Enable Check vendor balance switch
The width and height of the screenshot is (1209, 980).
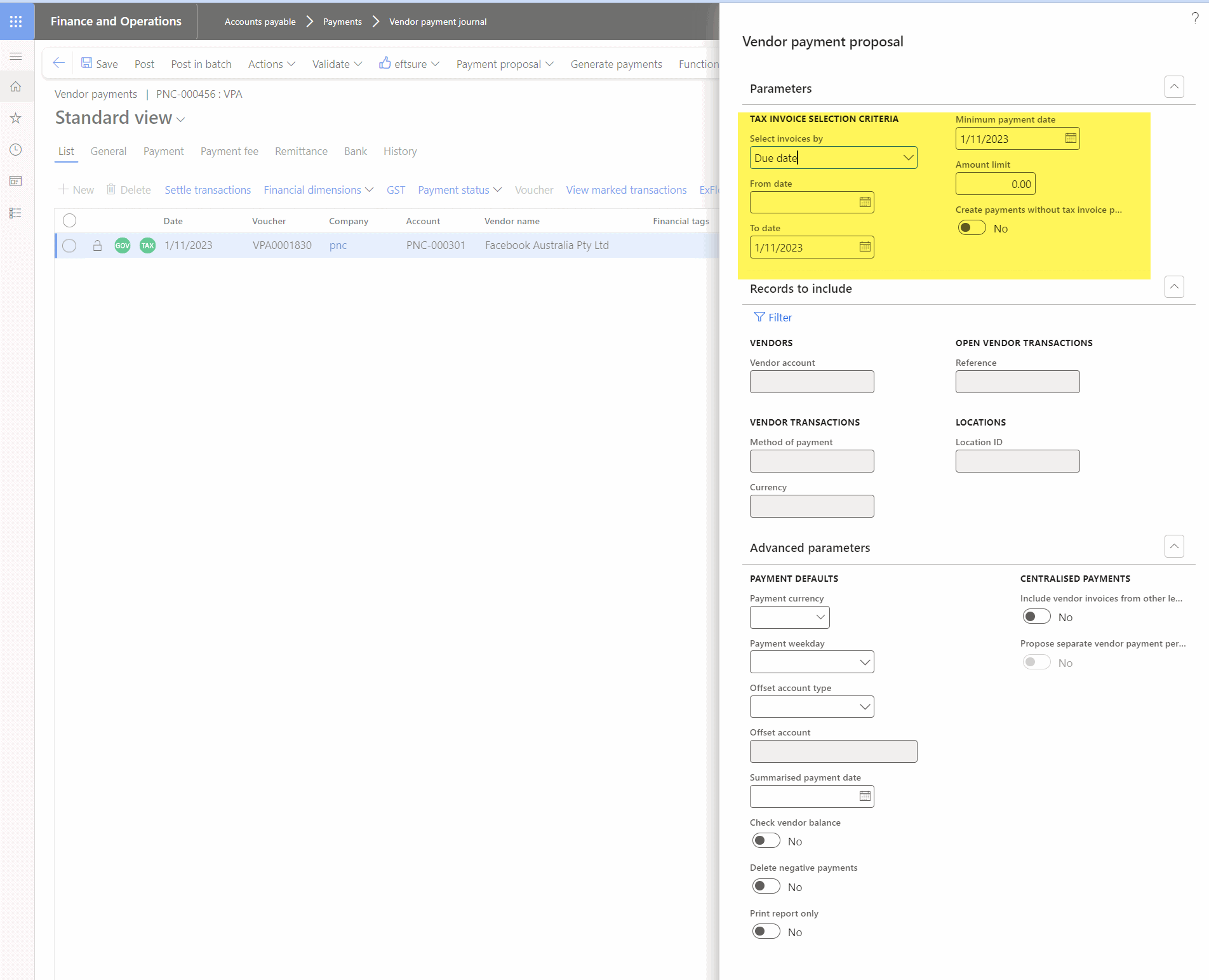[766, 841]
